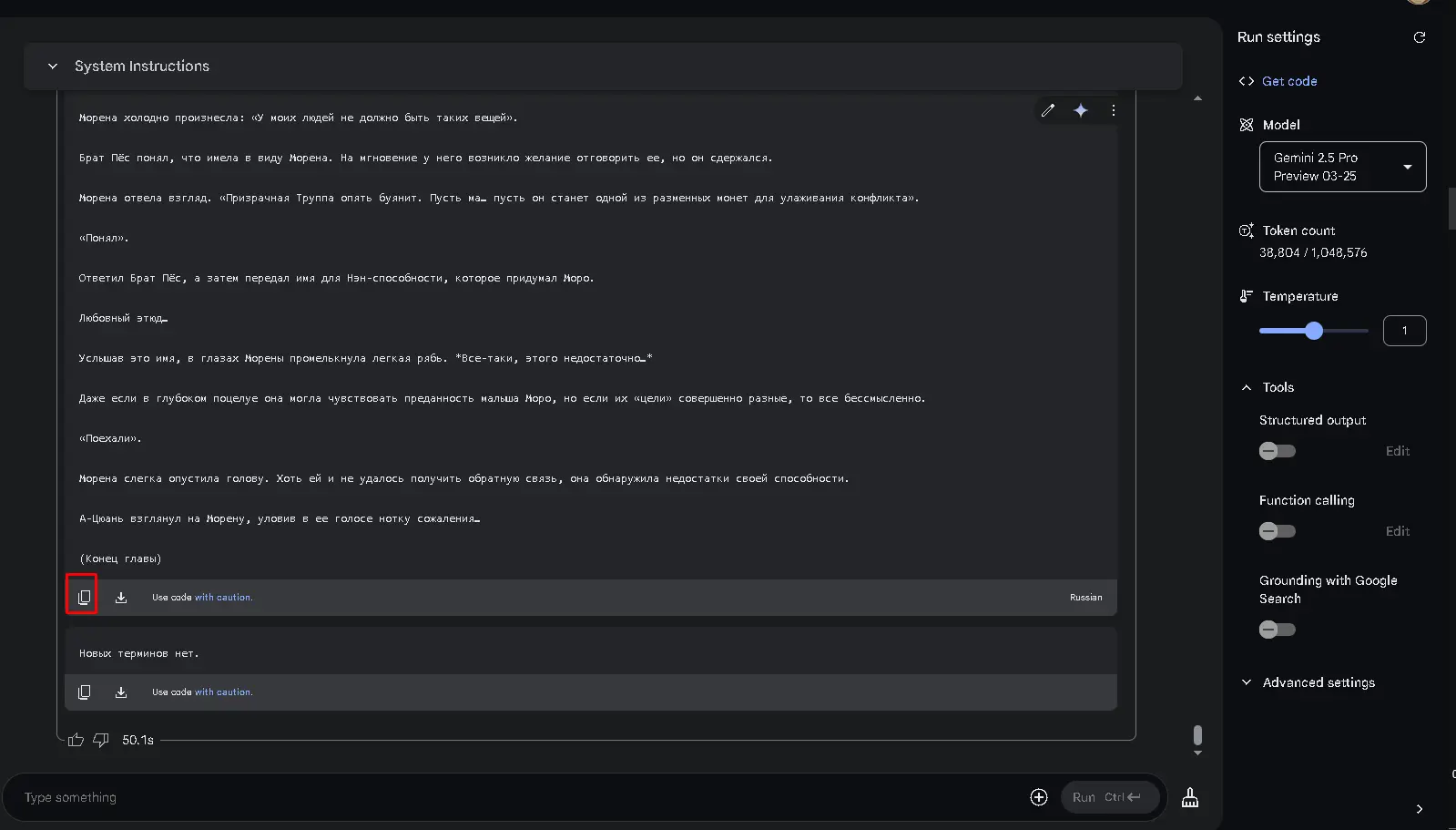Screen dimensions: 1456x830
Task: Copy the 'Новых терминов нет' code block
Action: click(x=84, y=692)
